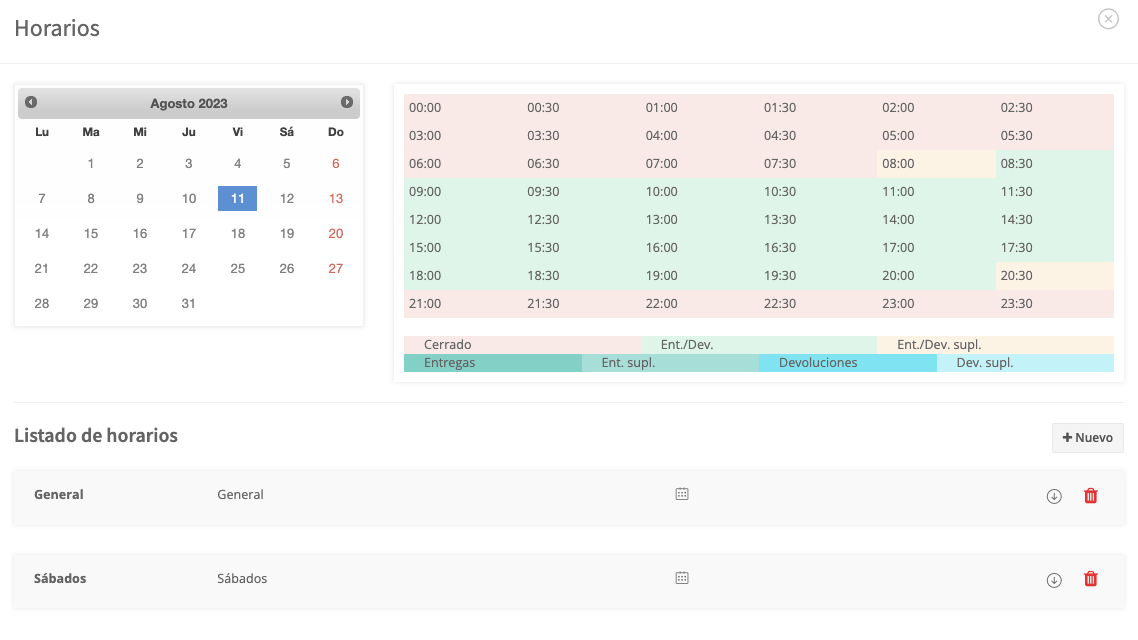Select Sunday August 20
The width and height of the screenshot is (1138, 640).
pyautogui.click(x=335, y=233)
